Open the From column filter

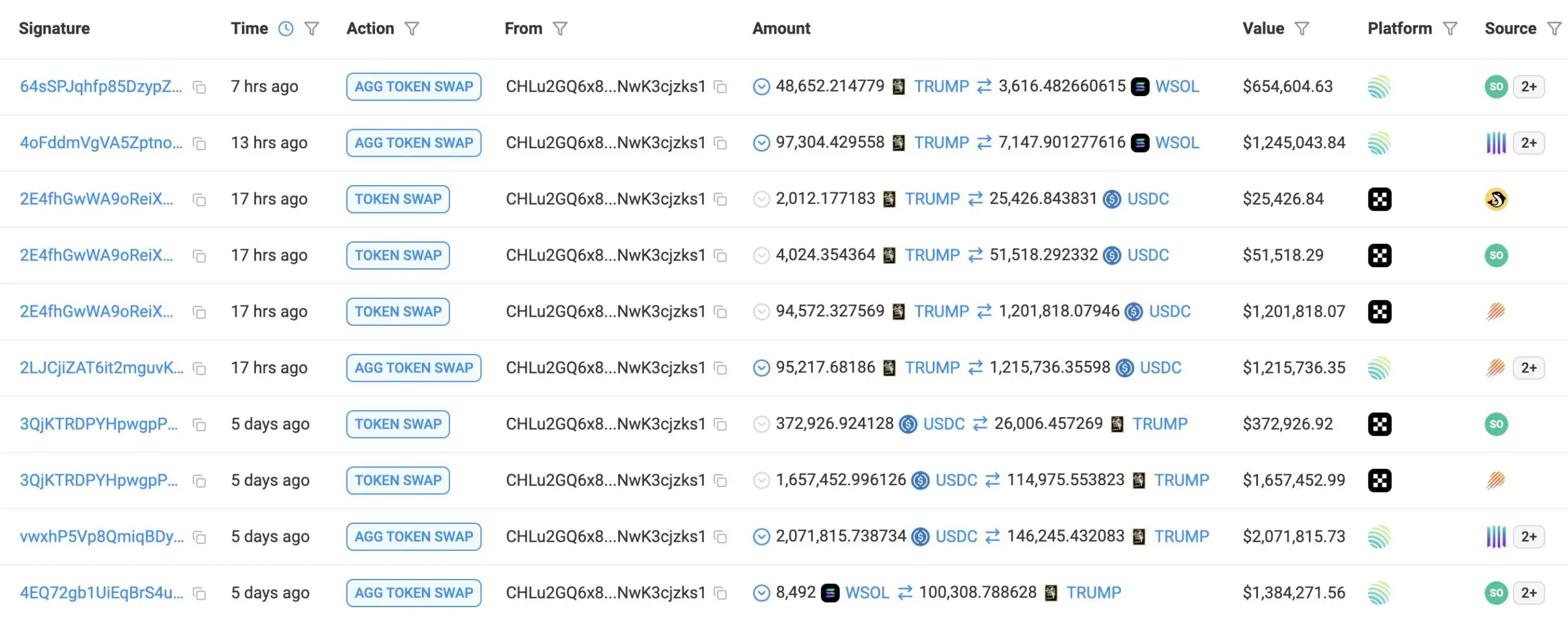(x=560, y=29)
